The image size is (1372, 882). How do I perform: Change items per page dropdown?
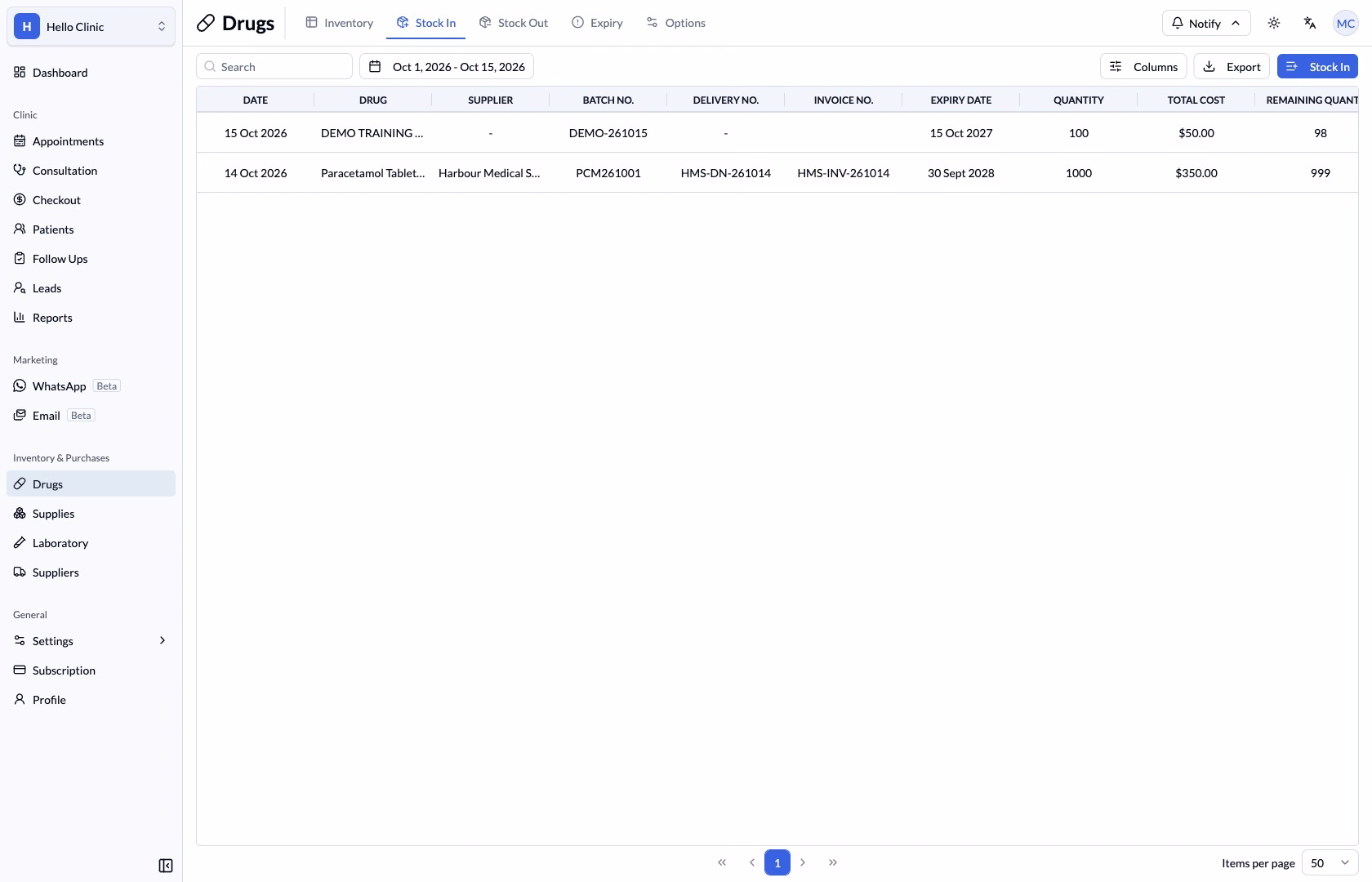click(x=1330, y=862)
